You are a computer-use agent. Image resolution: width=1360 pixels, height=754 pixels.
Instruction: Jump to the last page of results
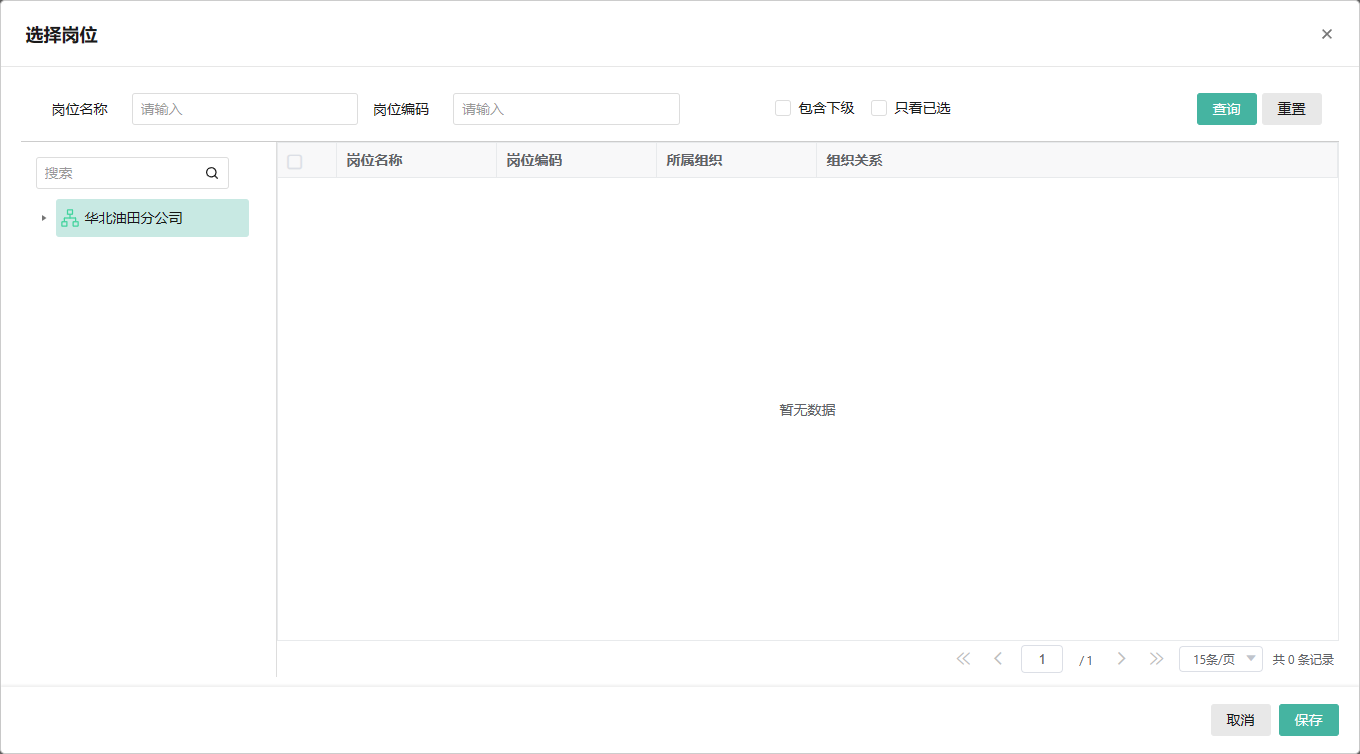(x=1157, y=659)
